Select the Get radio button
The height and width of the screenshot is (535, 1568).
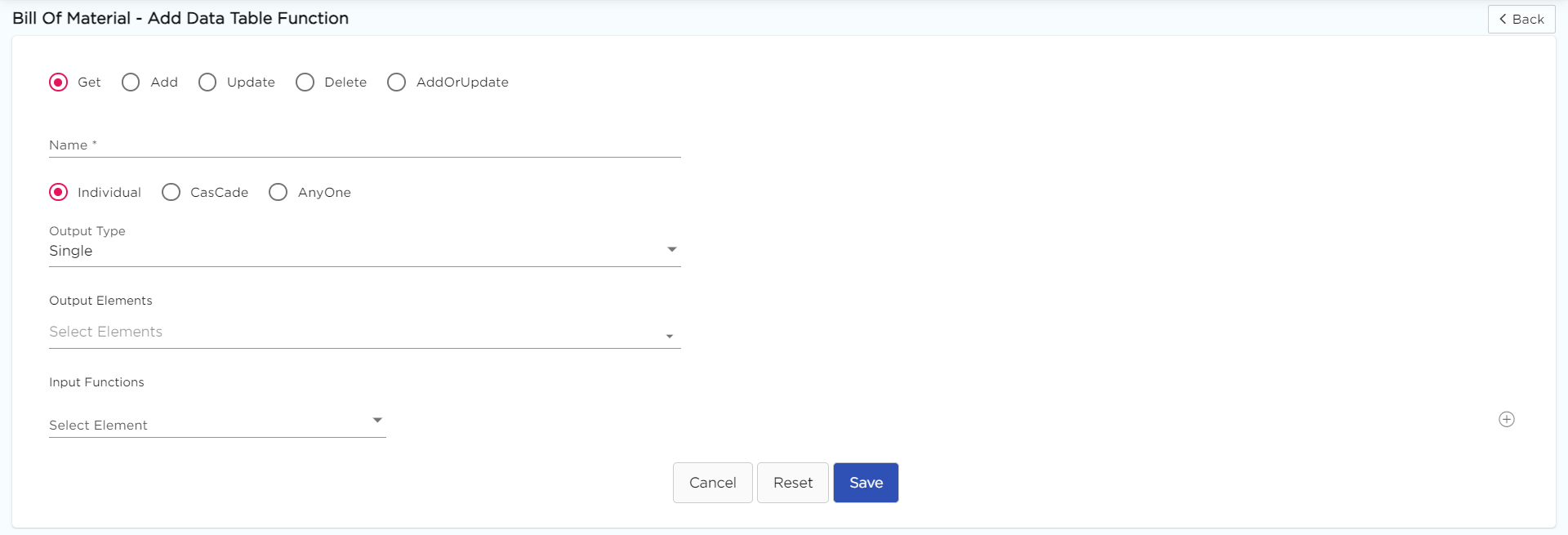(59, 82)
